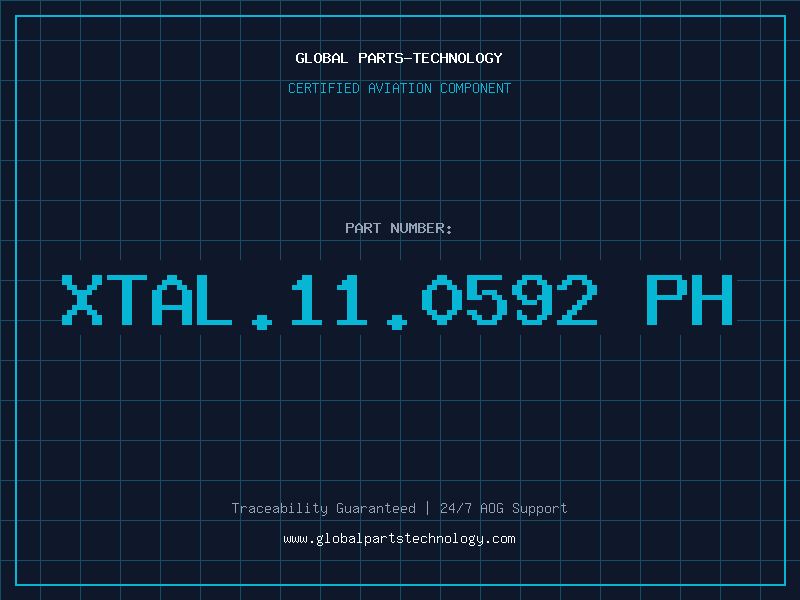Image resolution: width=800 pixels, height=600 pixels.
Task: Select the CERTIFIED AVIATION COMPONENT subtitle
Action: click(x=399, y=88)
